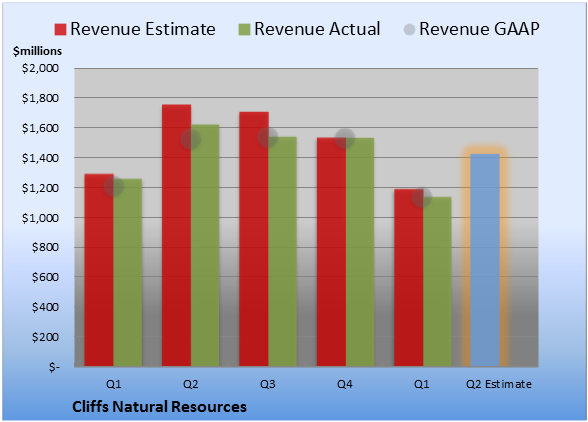
Task: Click the 'Q2 Estimate' axis label
Action: (x=499, y=384)
